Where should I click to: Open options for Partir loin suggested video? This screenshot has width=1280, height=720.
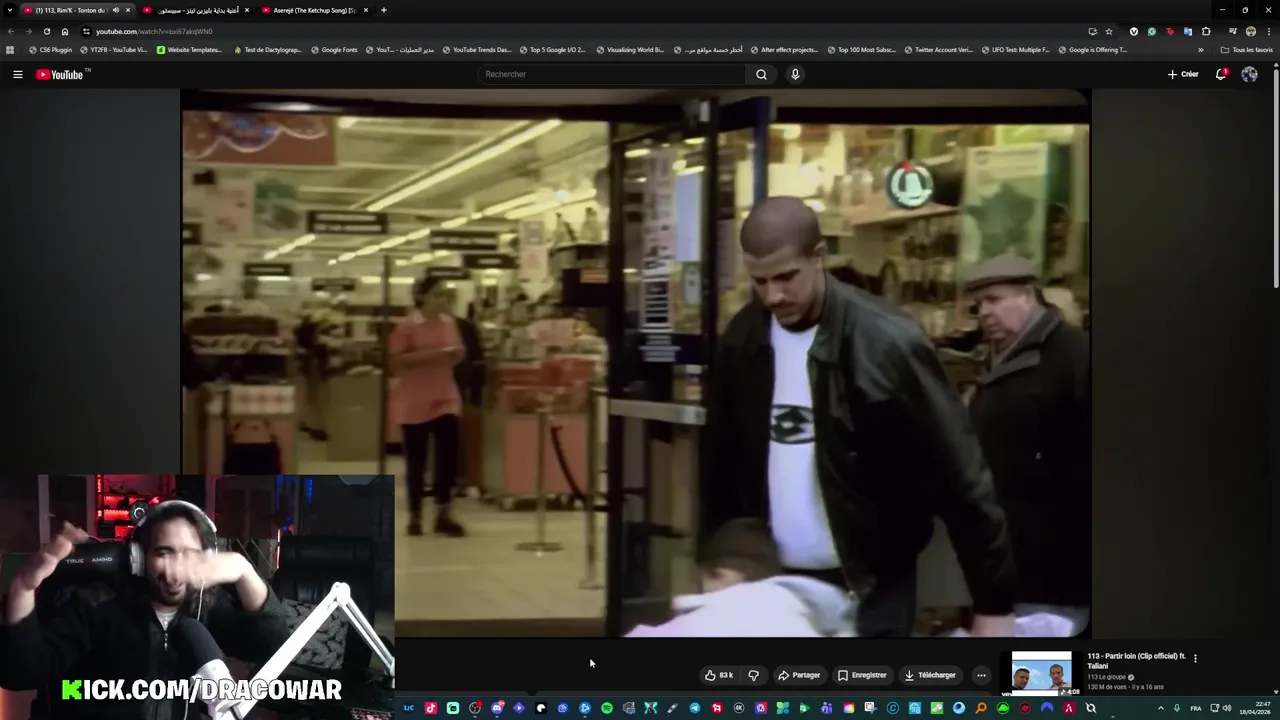(1195, 658)
